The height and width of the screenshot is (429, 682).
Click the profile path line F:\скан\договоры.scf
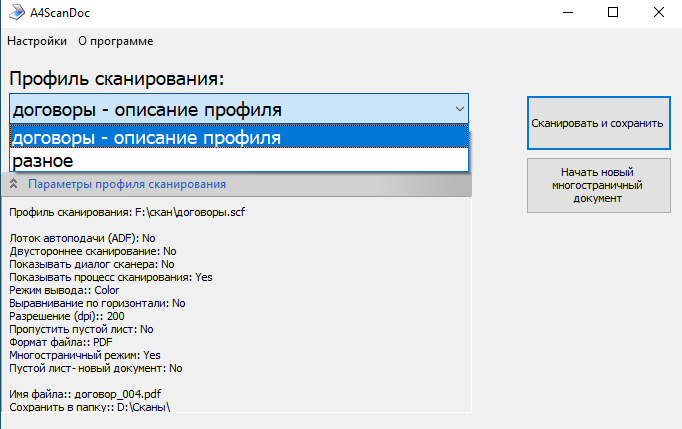tap(110, 212)
